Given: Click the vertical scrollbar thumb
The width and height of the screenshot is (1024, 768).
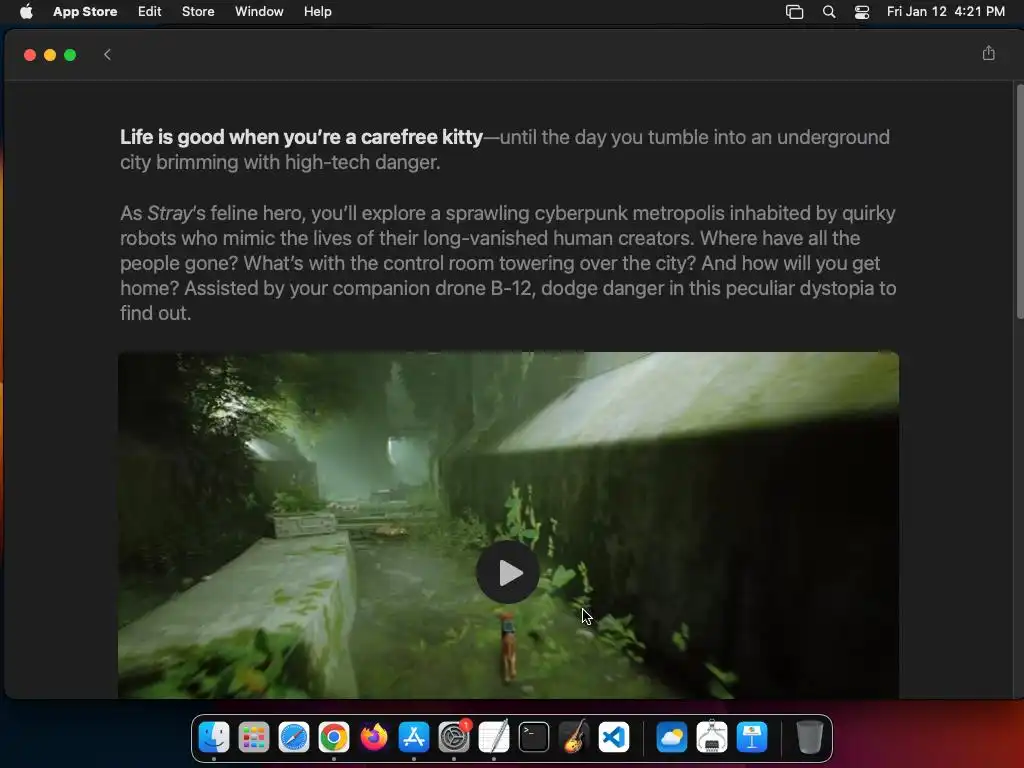Looking at the screenshot, I should pos(1019,201).
